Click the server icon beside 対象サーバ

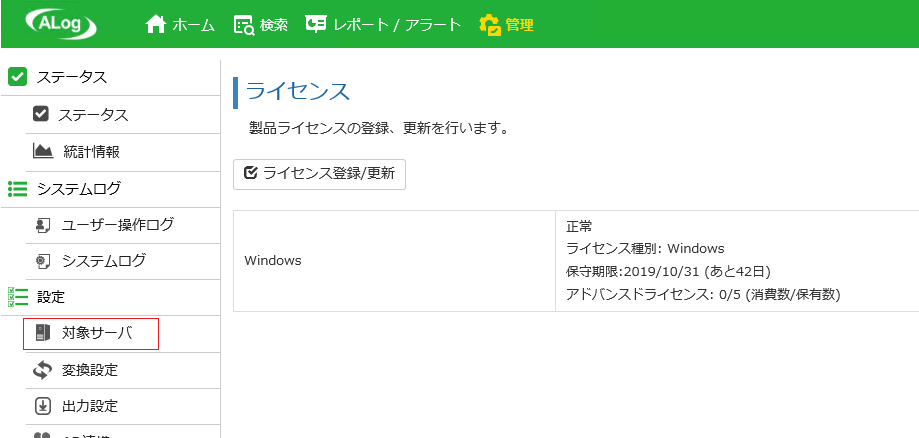(x=43, y=333)
